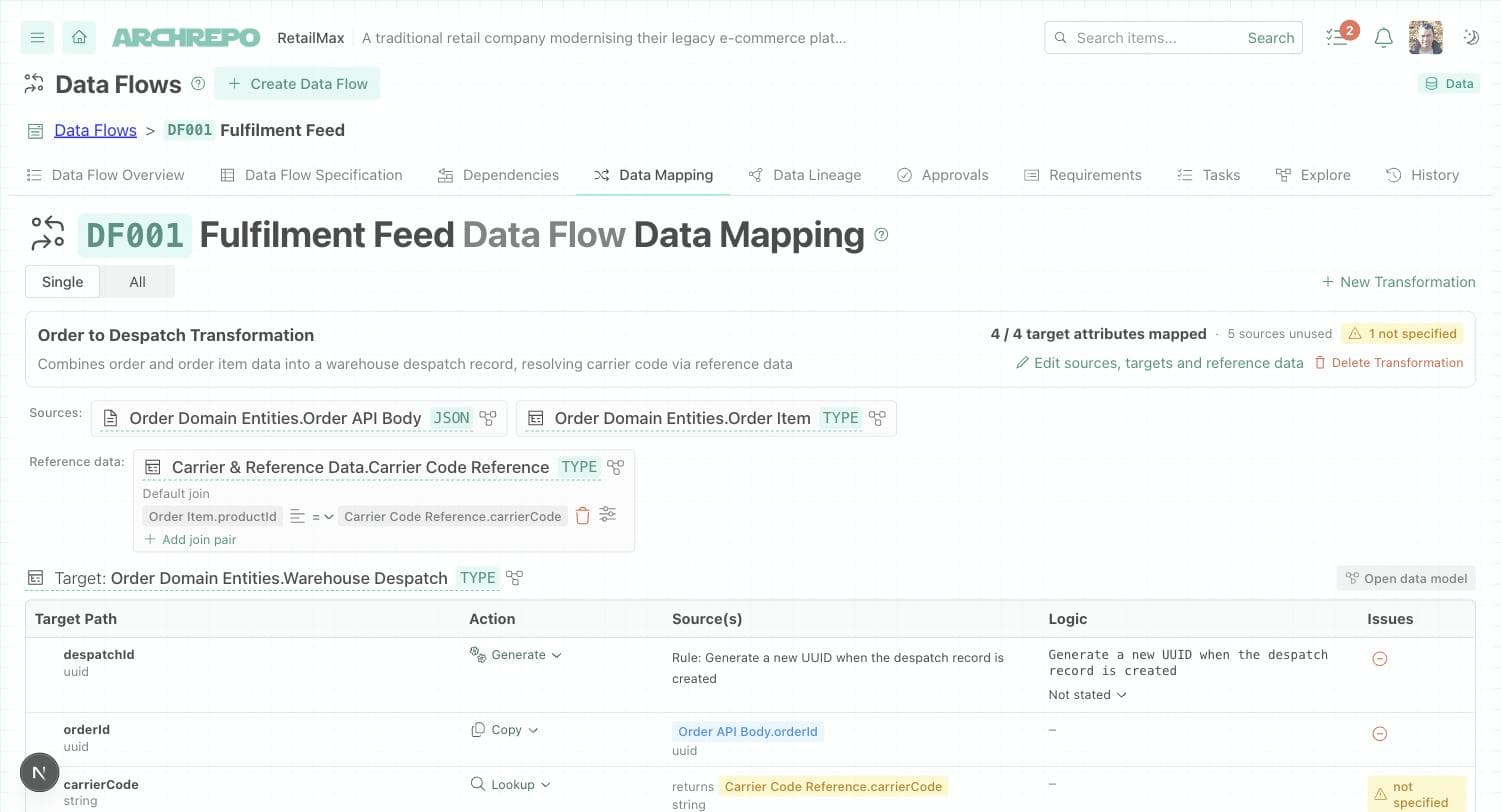
Task: Open the Generate action dropdown for despatchId
Action: 516,655
